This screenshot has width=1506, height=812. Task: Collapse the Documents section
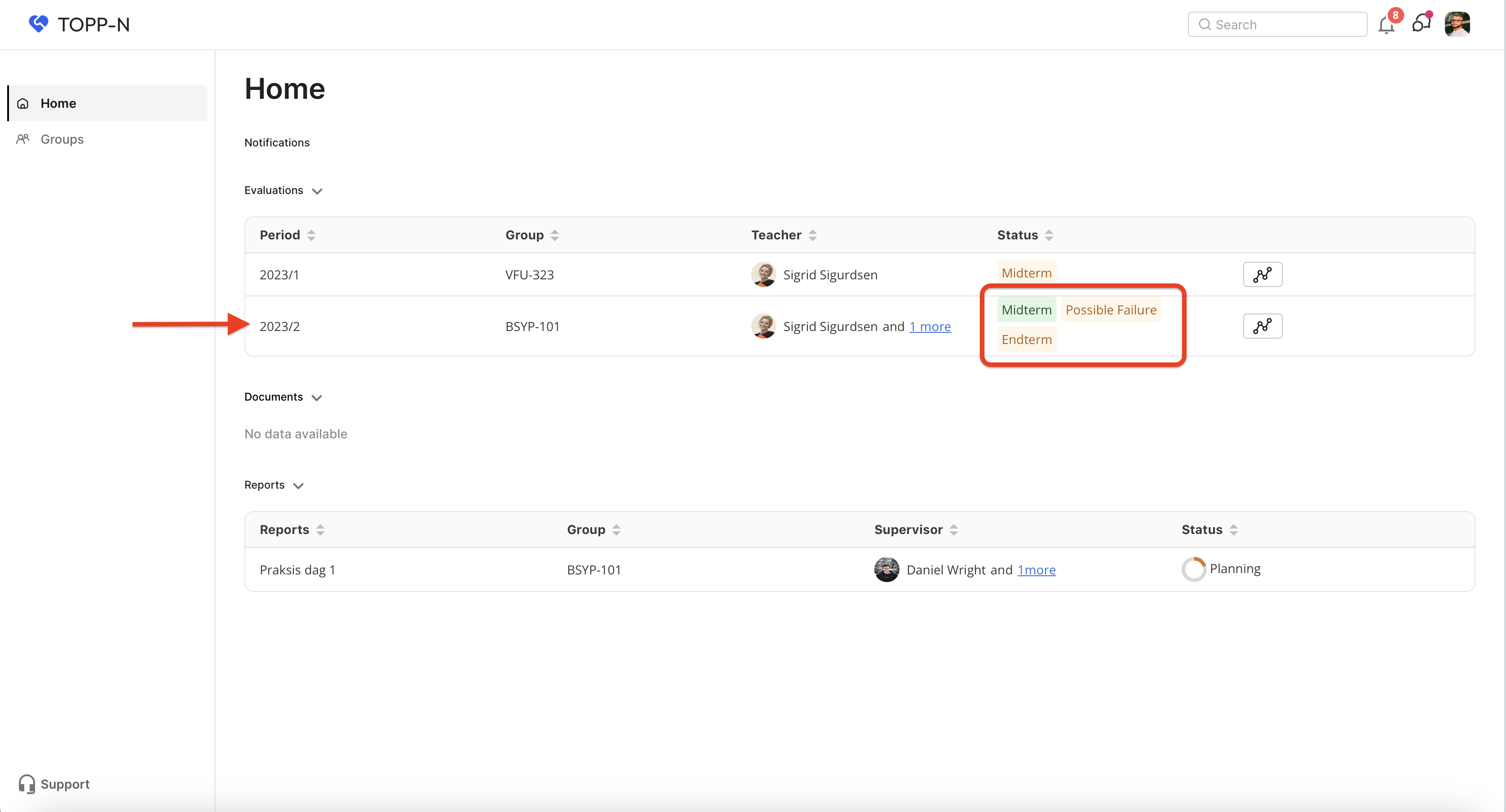click(317, 397)
